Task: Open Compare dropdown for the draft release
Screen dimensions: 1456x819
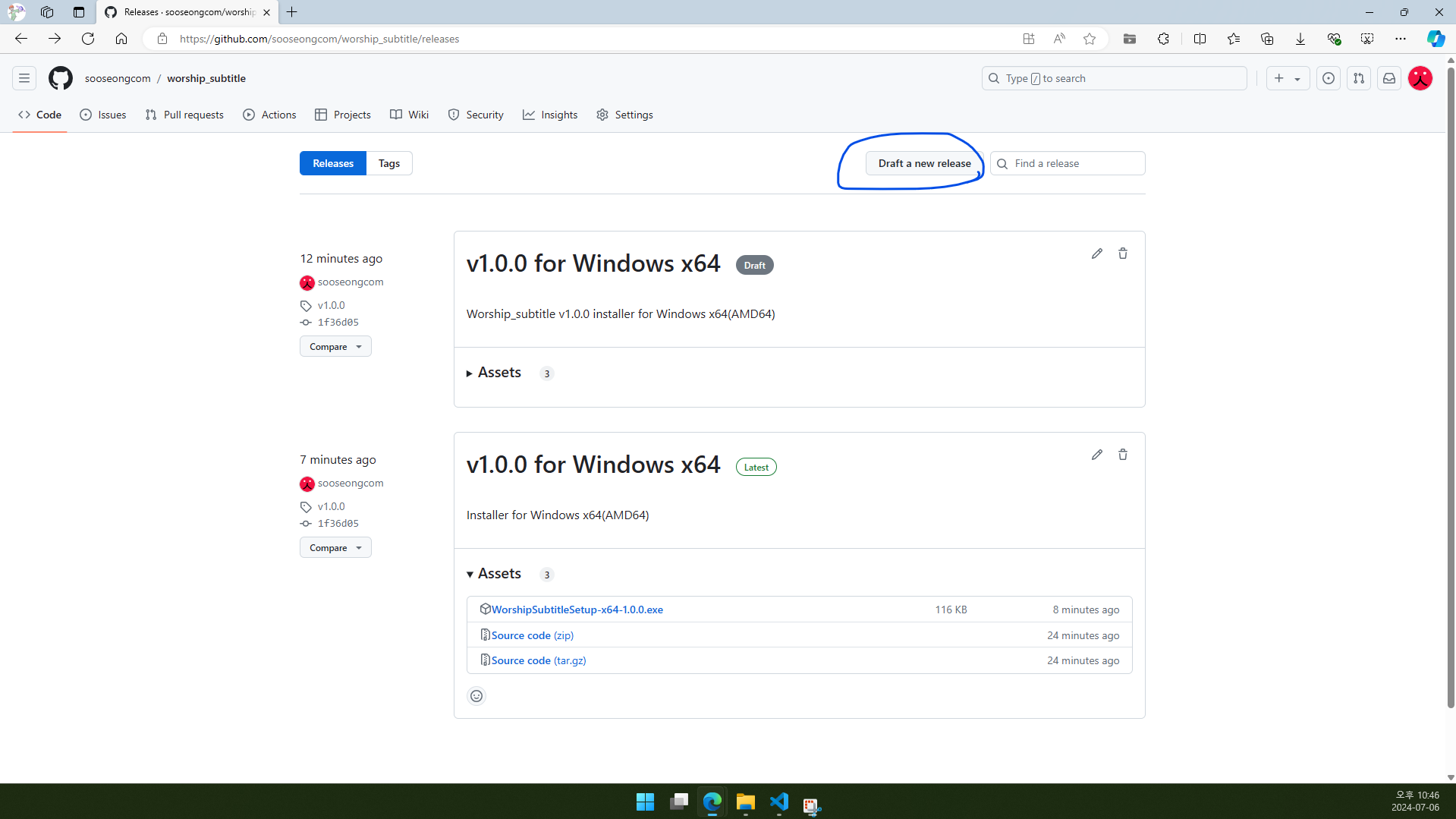Action: pyautogui.click(x=335, y=347)
